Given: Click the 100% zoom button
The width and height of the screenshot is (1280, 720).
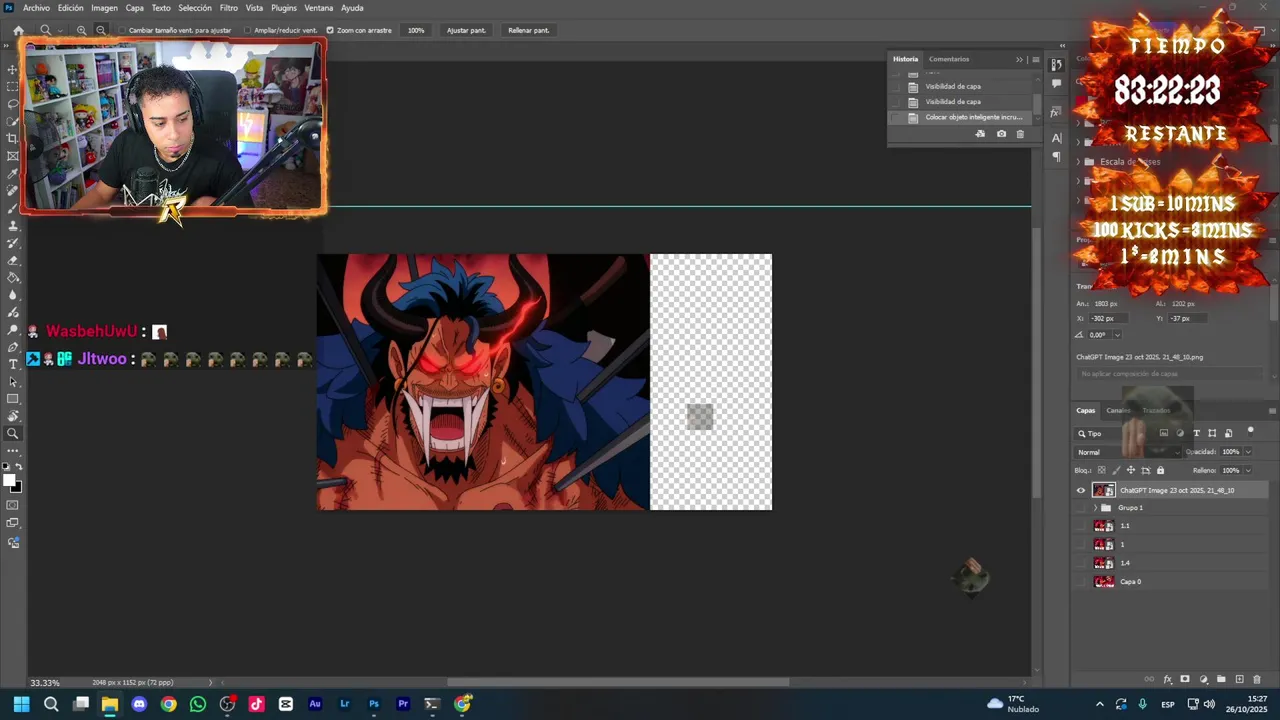Looking at the screenshot, I should (x=416, y=30).
